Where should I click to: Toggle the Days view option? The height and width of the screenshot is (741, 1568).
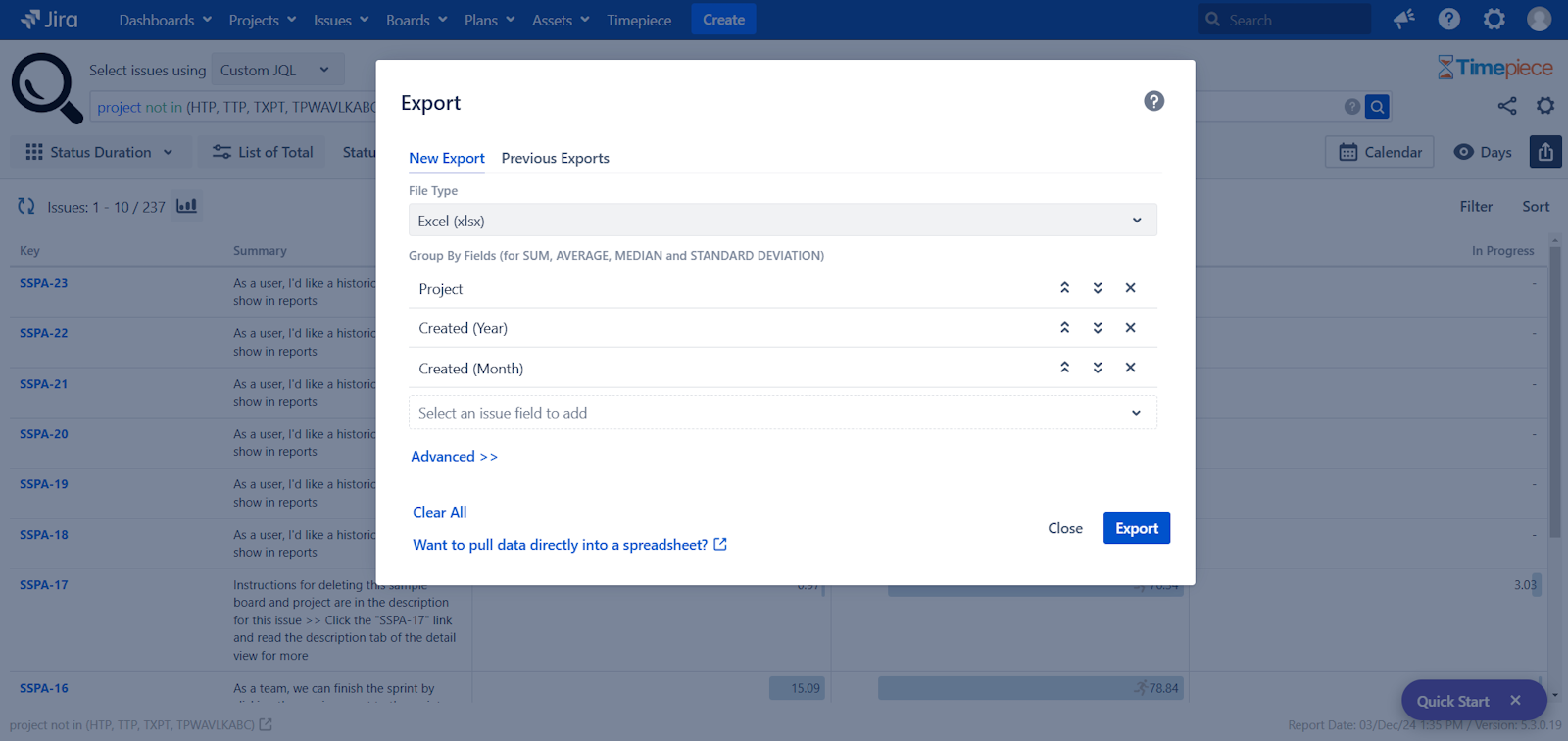[x=1483, y=152]
